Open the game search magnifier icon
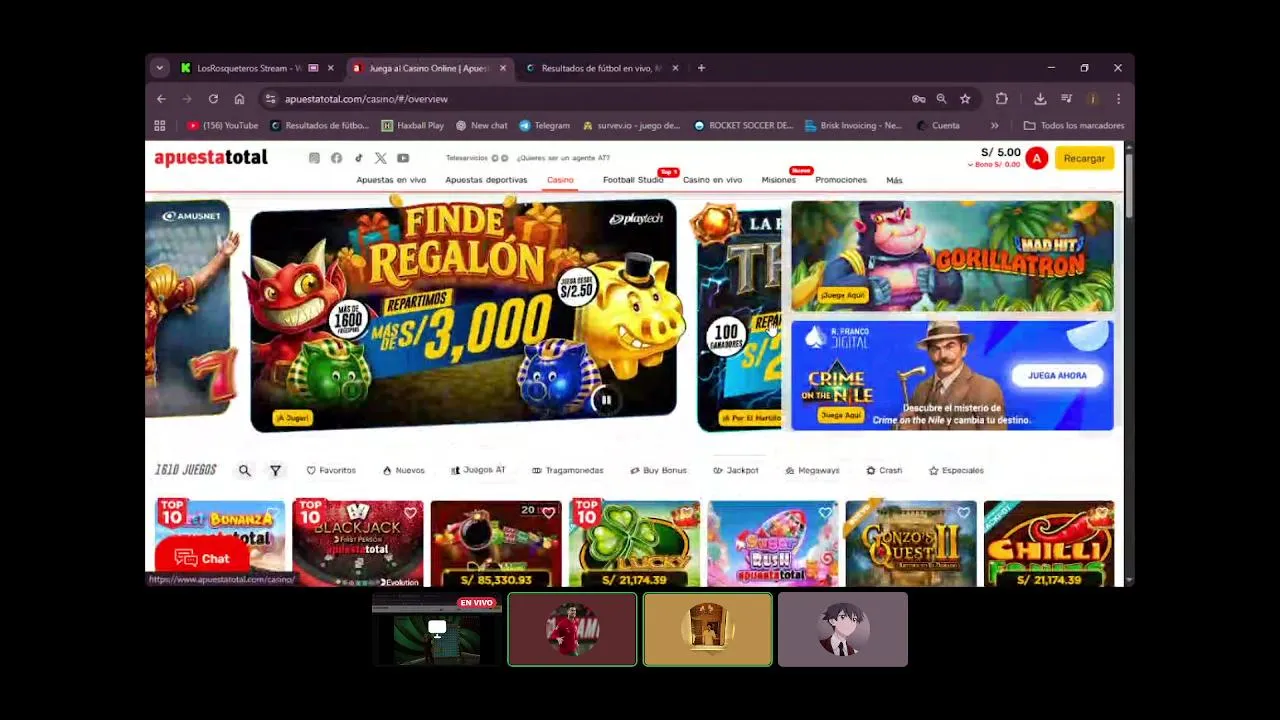This screenshot has width=1280, height=720. (x=244, y=470)
